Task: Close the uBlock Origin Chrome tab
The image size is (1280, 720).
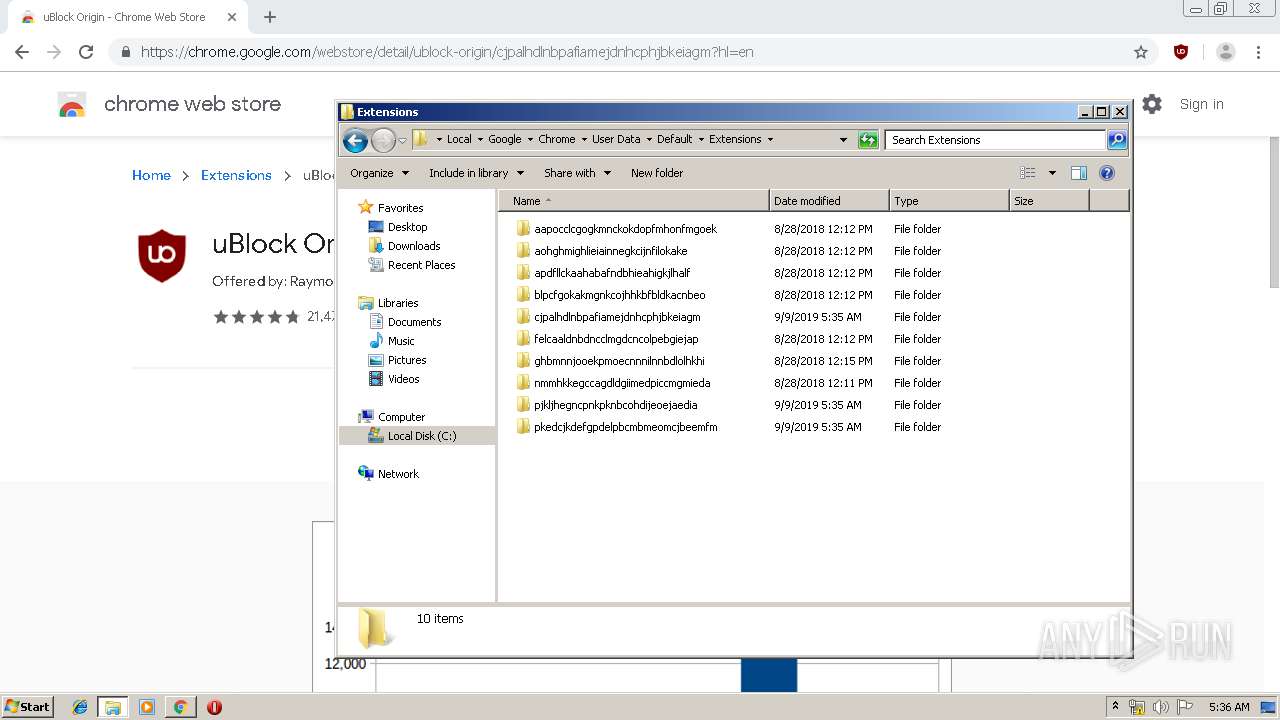Action: click(x=230, y=17)
